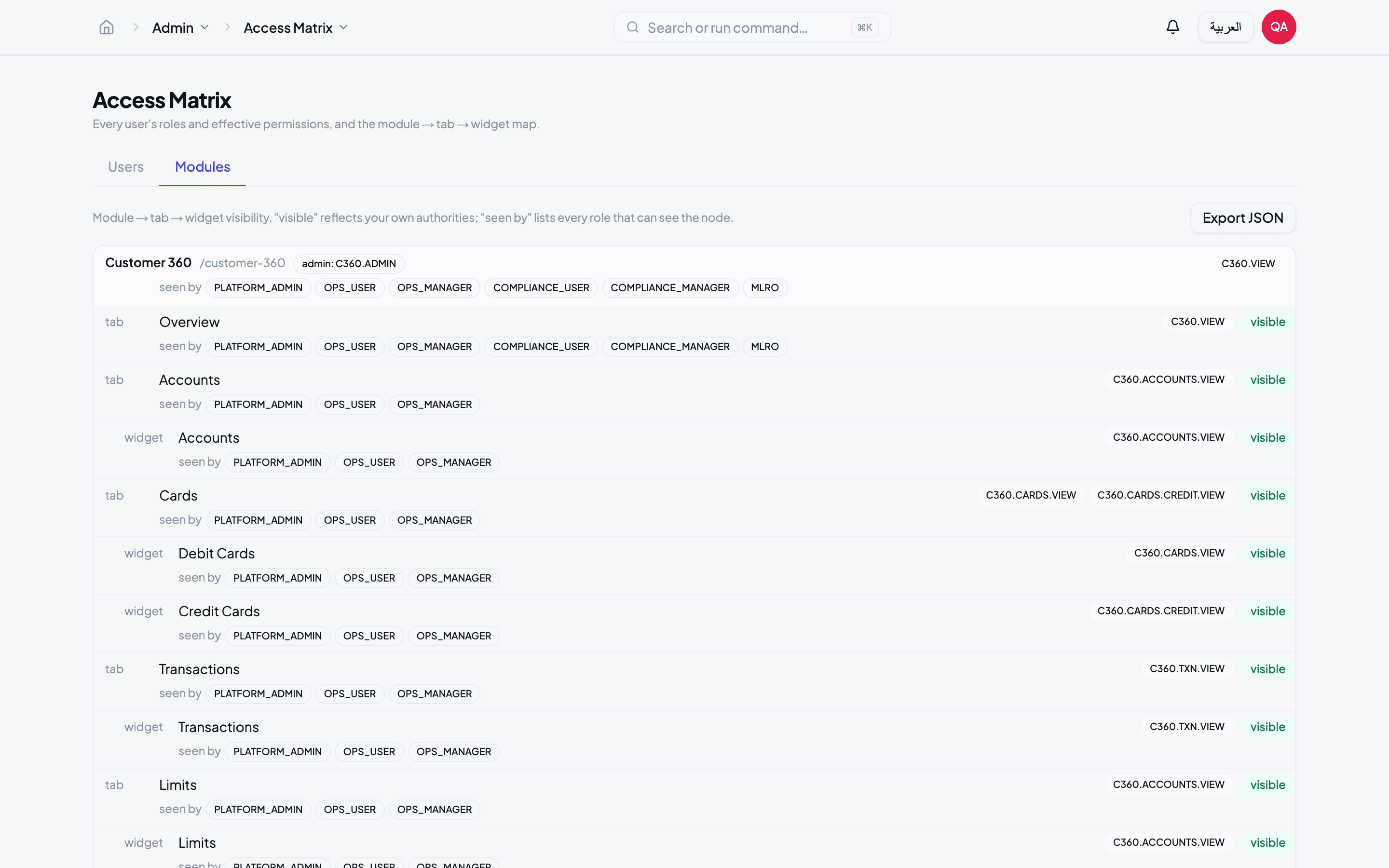Go to the home icon in breadcrumb
1389x868 pixels.
click(x=107, y=27)
